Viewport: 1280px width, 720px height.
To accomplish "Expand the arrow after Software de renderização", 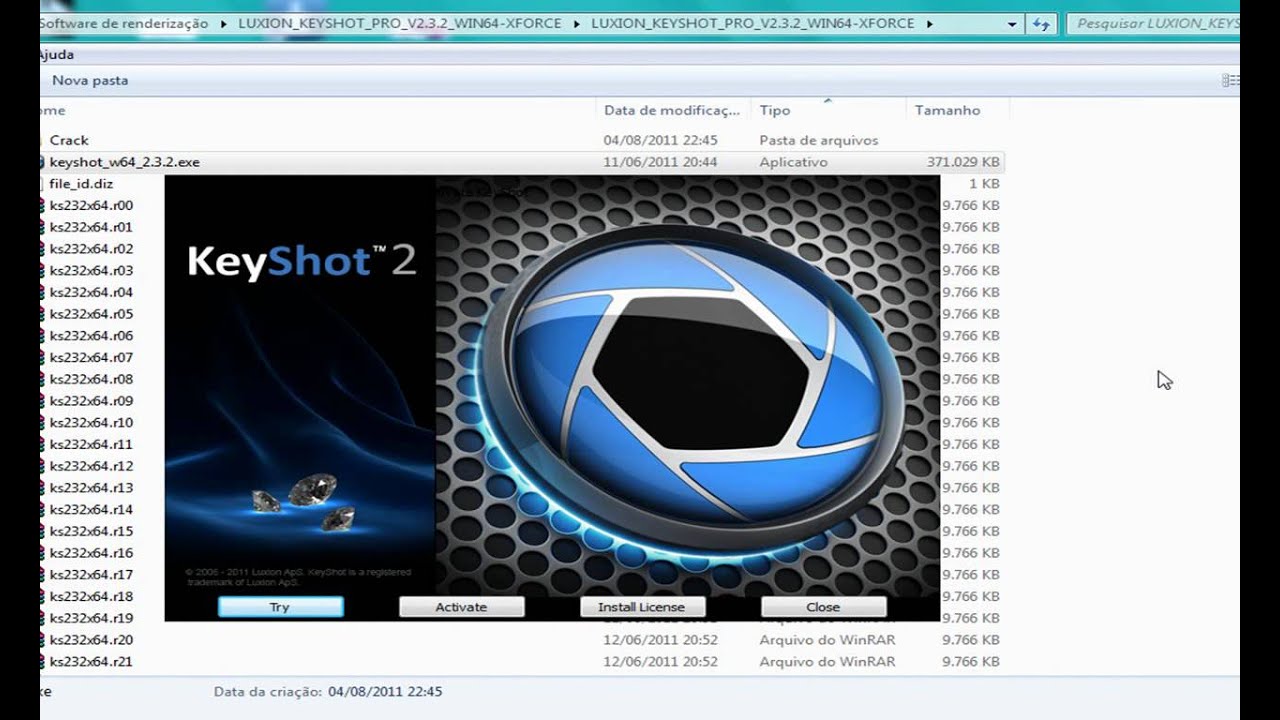I will (x=224, y=23).
